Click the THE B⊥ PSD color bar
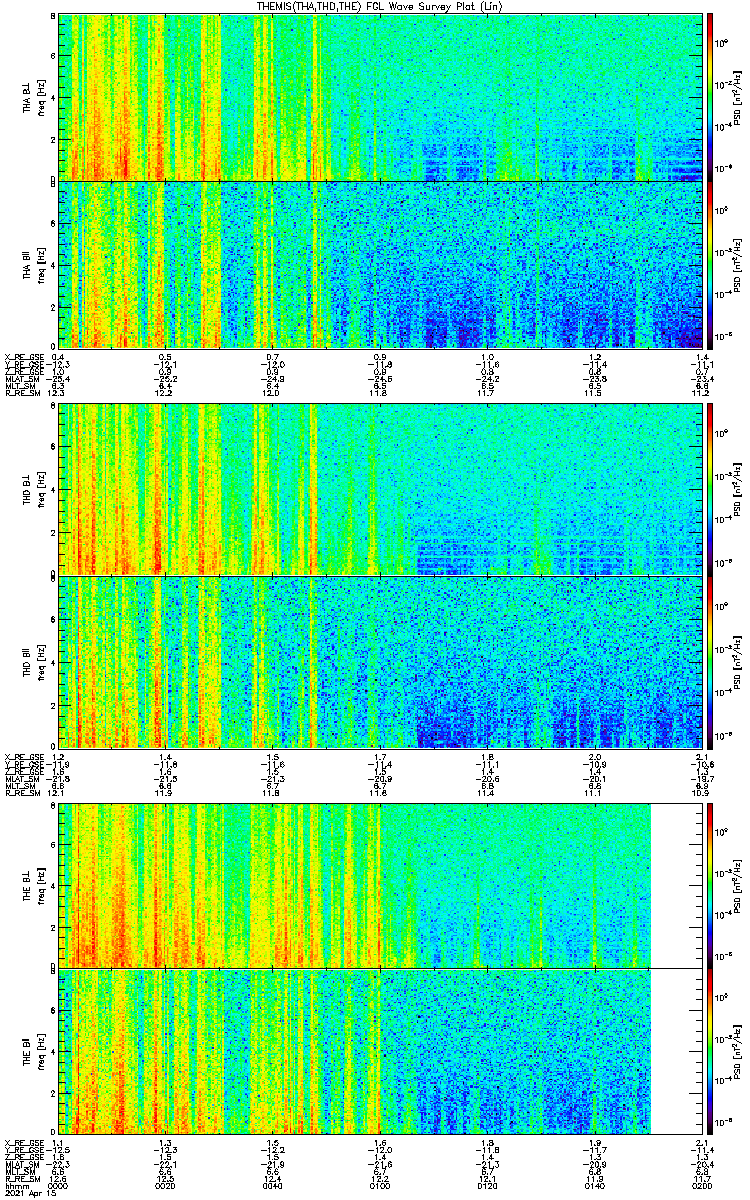Screen dimensions: 750x1200 pyautogui.click(x=710, y=885)
